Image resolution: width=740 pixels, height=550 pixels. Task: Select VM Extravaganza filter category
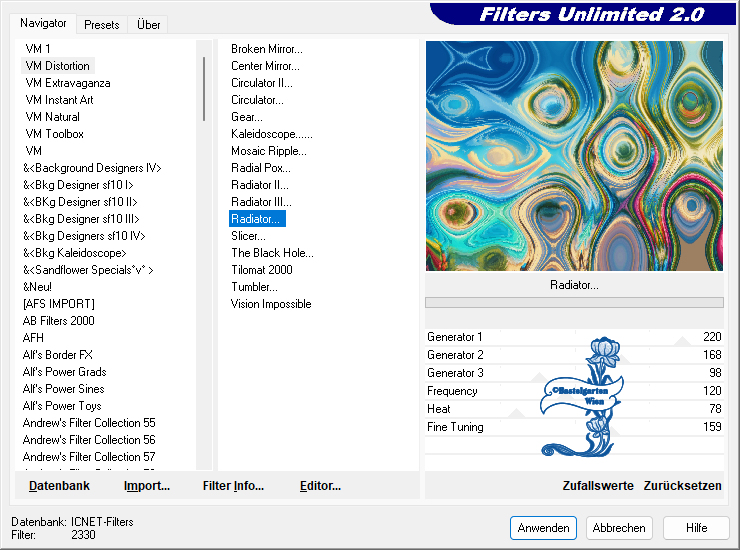point(68,83)
